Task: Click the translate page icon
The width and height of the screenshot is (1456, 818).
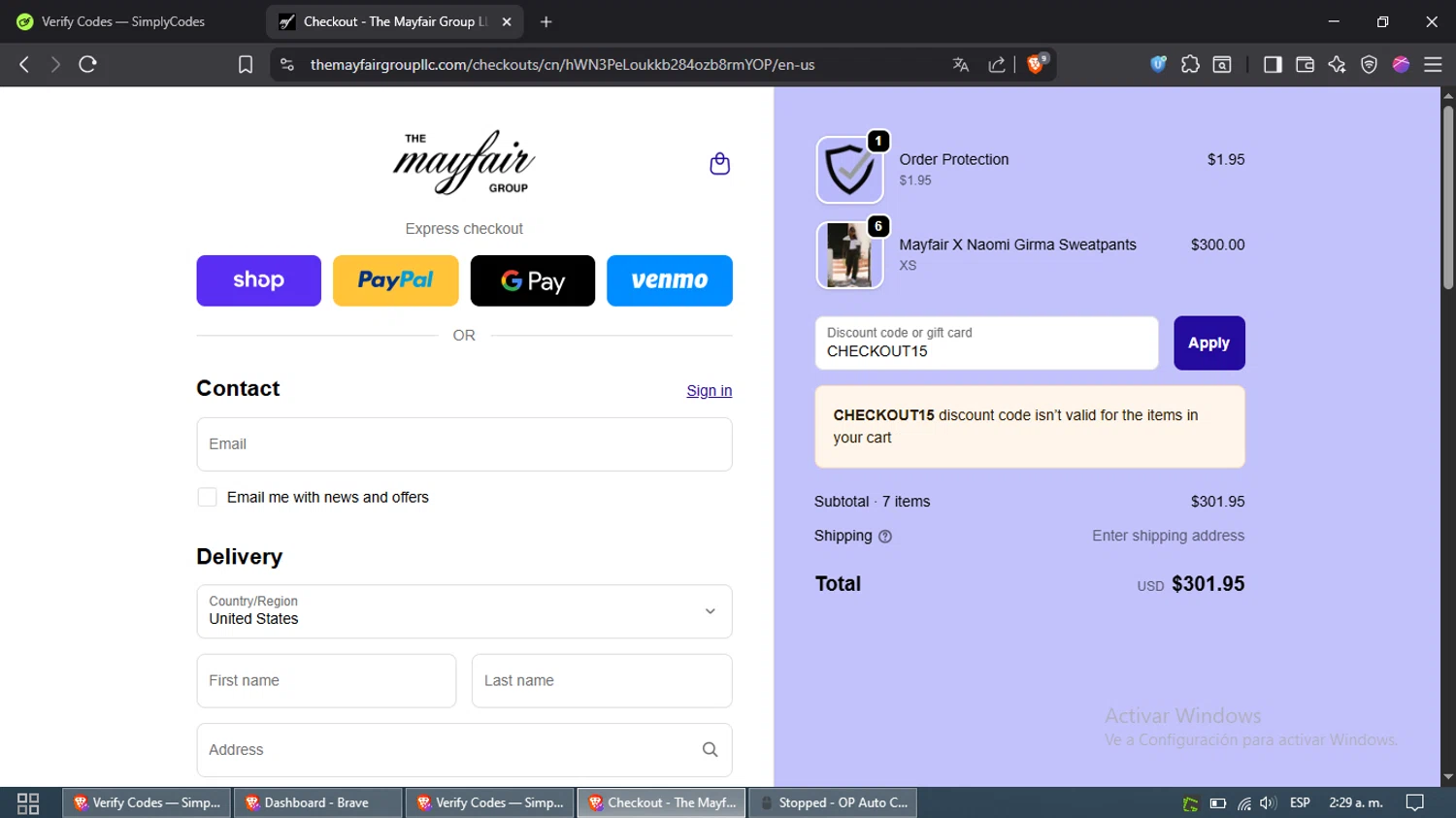Action: click(961, 64)
